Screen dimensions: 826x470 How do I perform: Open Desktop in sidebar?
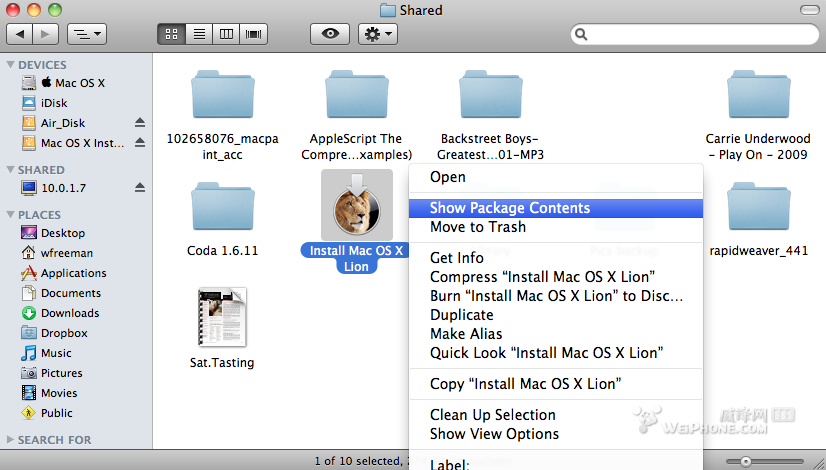[x=53, y=233]
